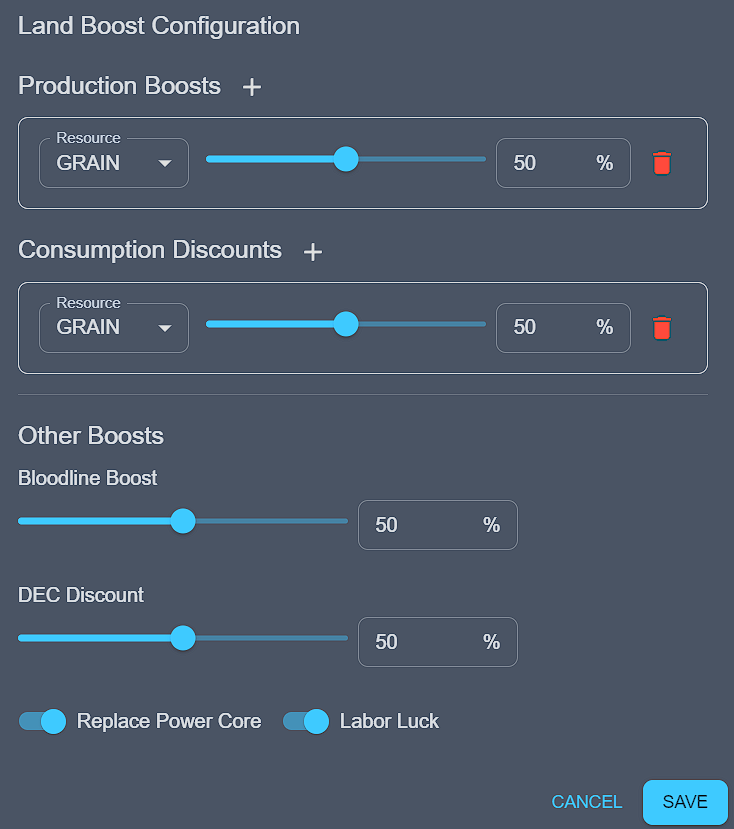
Task: Delete the Consumption Discounts GRAIN row
Action: (661, 327)
